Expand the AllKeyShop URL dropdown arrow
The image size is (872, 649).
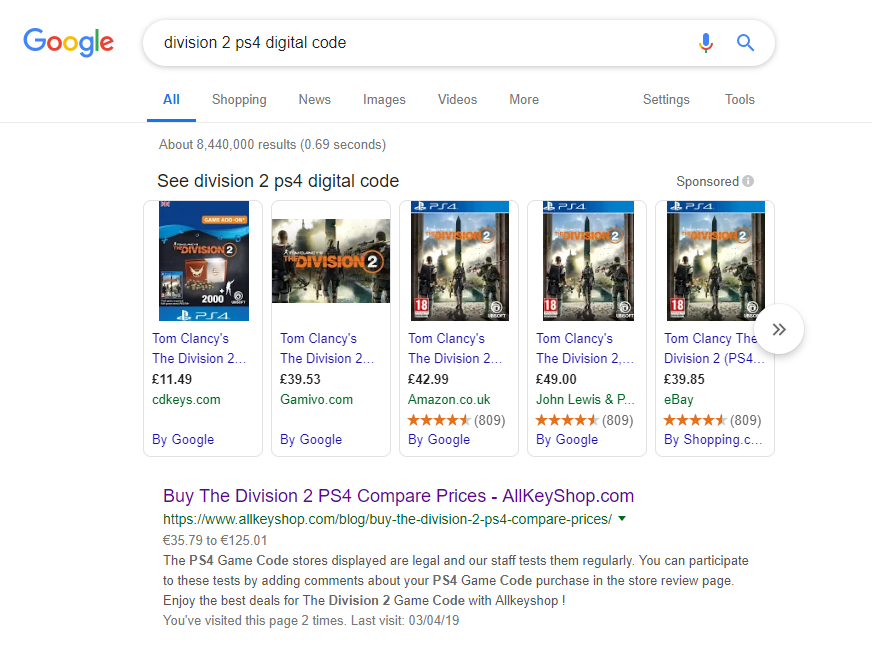coord(622,519)
